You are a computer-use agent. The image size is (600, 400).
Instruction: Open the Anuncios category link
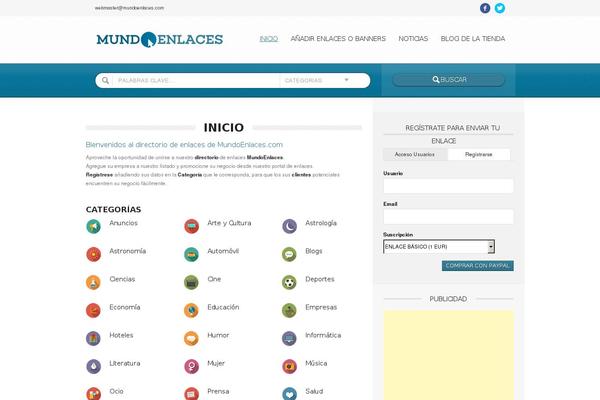pos(123,223)
